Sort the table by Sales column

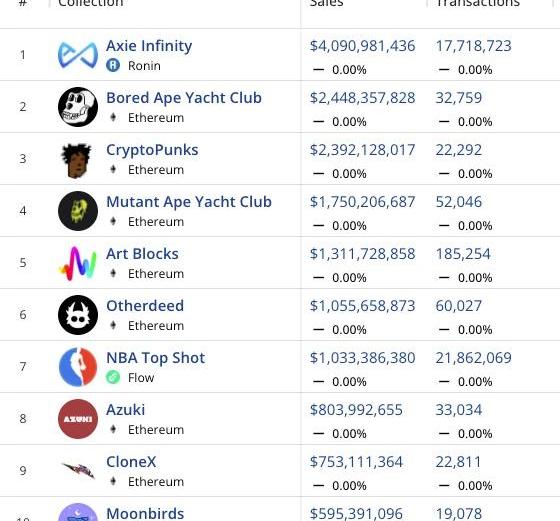(326, 3)
